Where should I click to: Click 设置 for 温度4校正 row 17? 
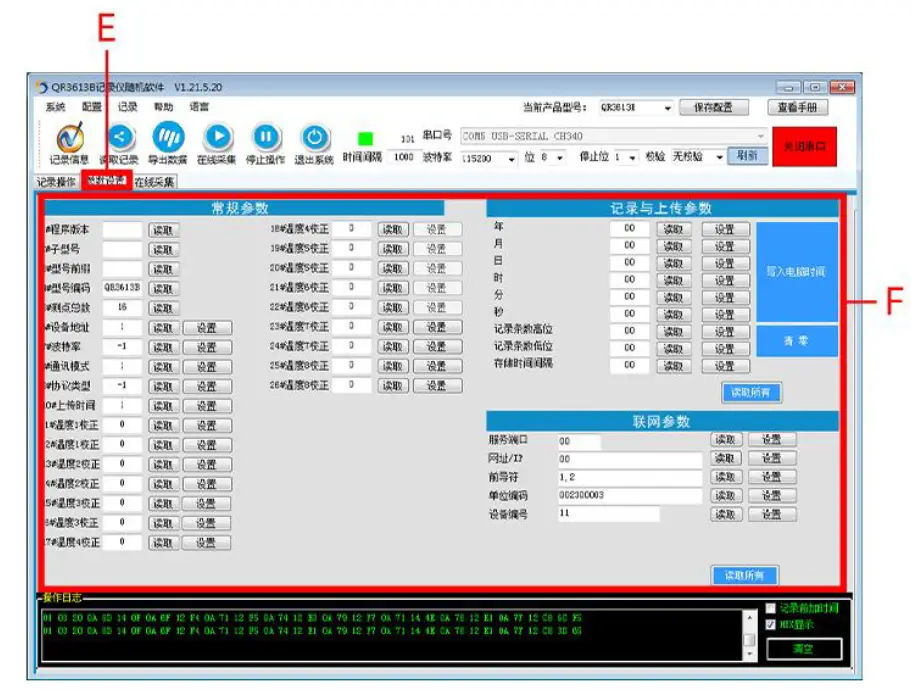point(206,543)
